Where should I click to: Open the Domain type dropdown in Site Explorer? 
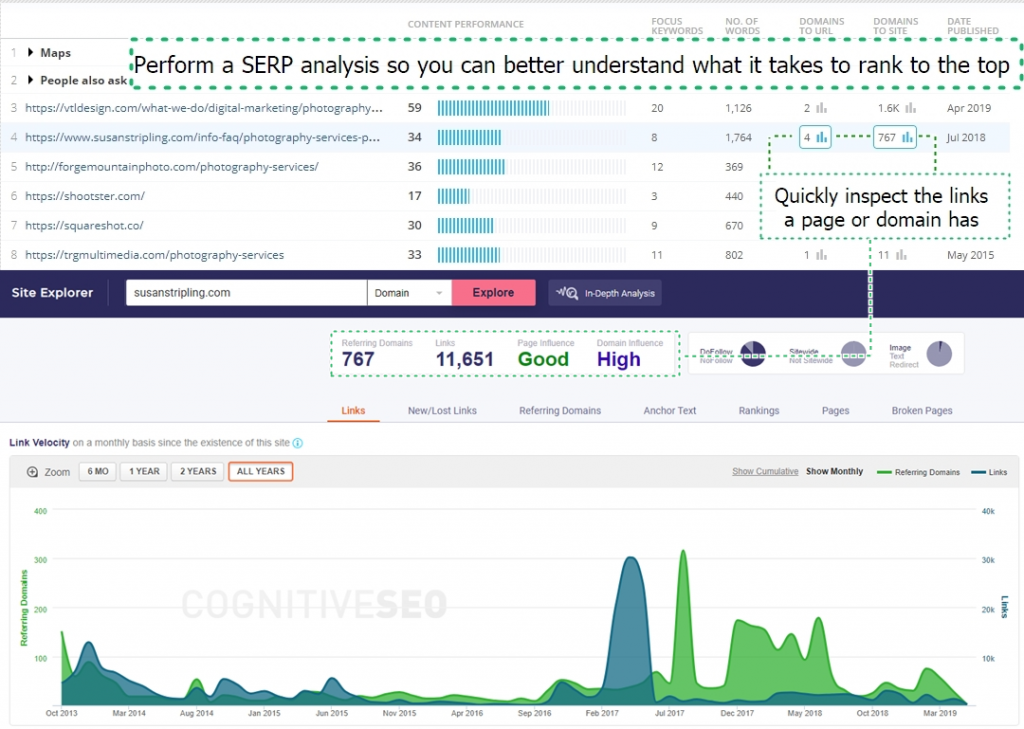pos(409,293)
